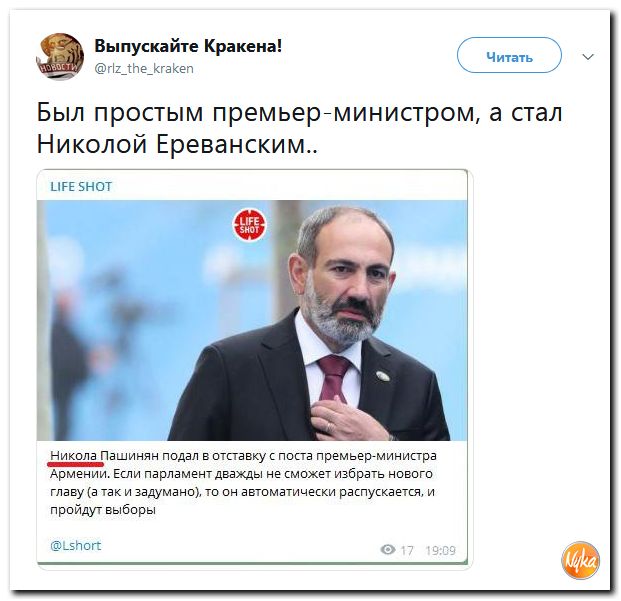Open the LIFE SHOT channel title
The width and height of the screenshot is (621, 601).
pyautogui.click(x=81, y=186)
